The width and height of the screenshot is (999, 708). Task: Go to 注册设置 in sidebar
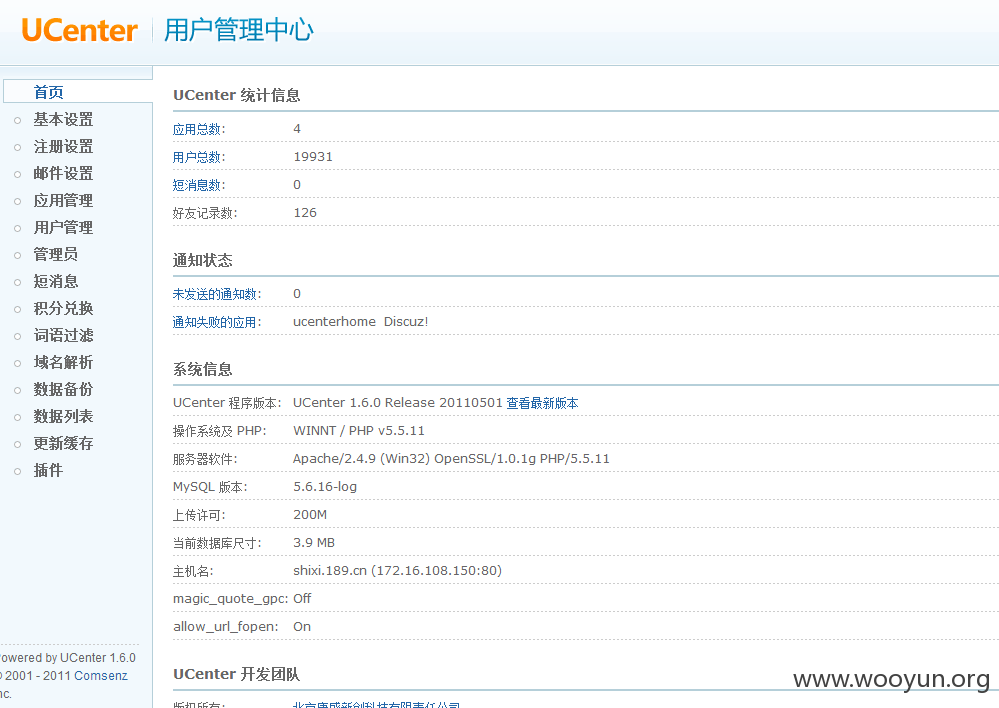tap(63, 147)
